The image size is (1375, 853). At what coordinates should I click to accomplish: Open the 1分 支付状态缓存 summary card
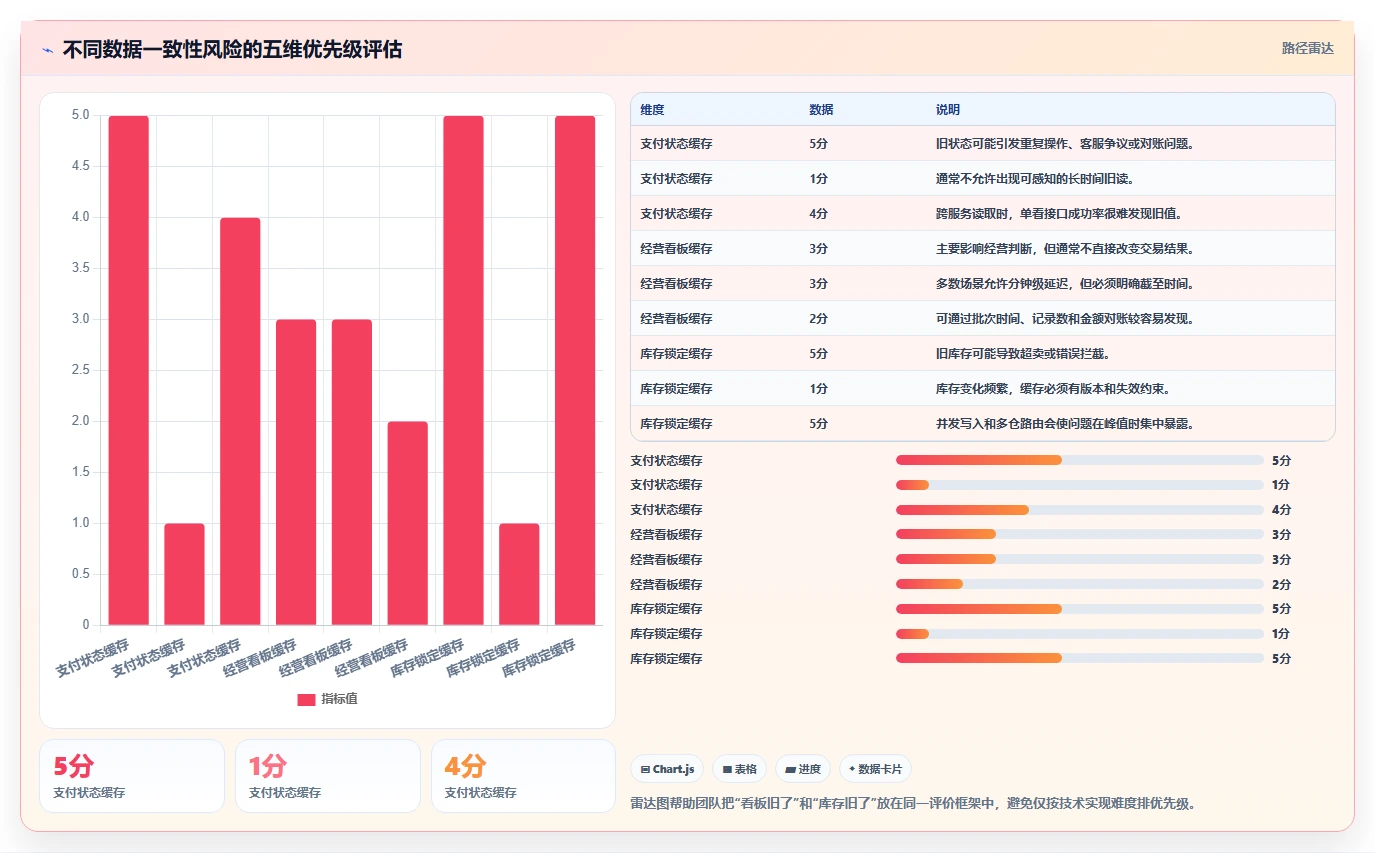(x=328, y=776)
